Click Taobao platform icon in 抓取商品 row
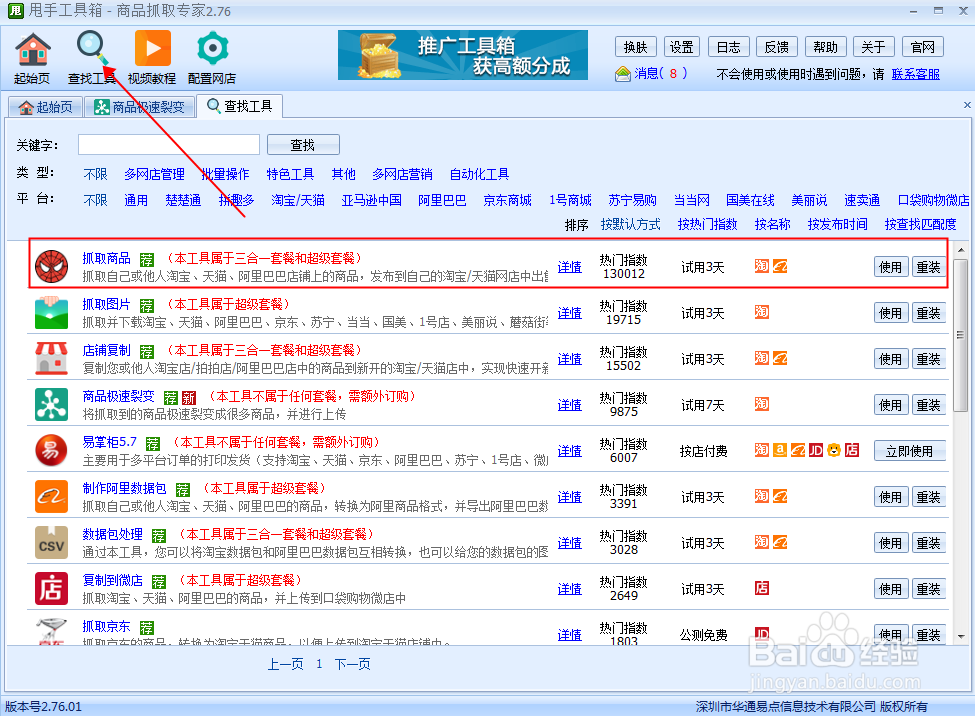 [x=762, y=266]
